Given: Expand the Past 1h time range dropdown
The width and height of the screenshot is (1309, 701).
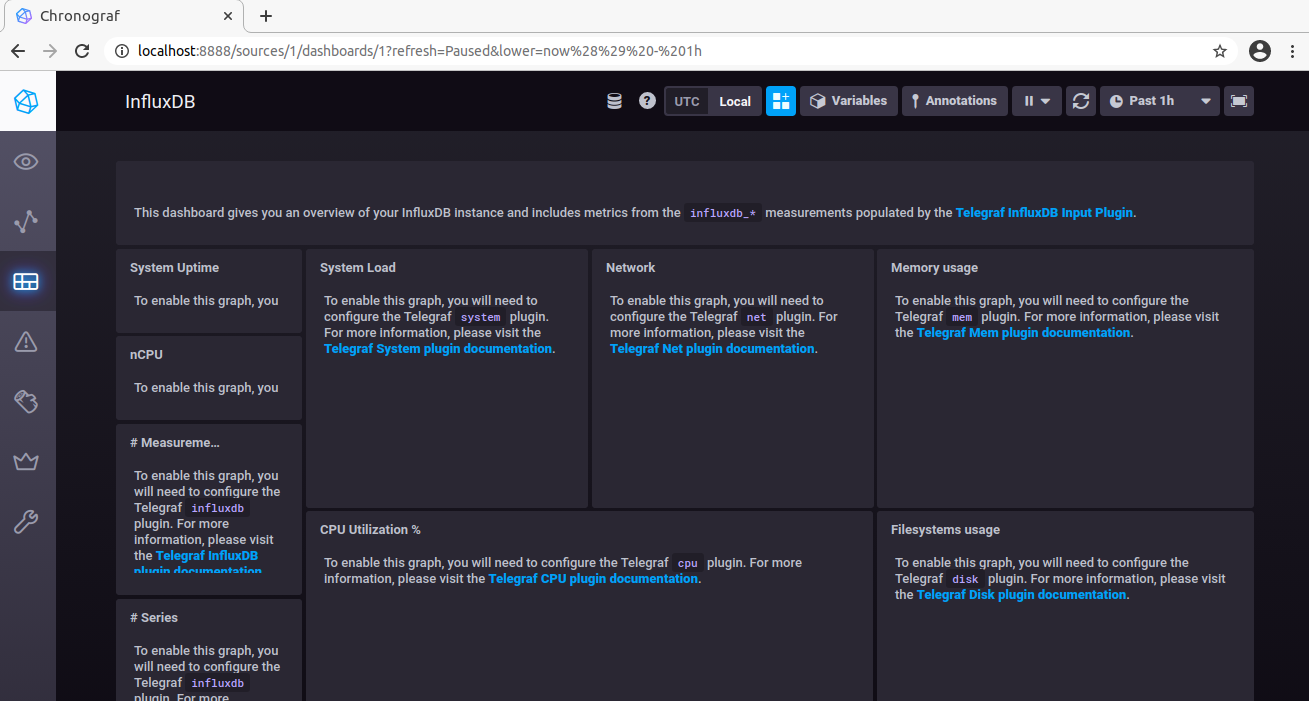Looking at the screenshot, I should [1160, 101].
